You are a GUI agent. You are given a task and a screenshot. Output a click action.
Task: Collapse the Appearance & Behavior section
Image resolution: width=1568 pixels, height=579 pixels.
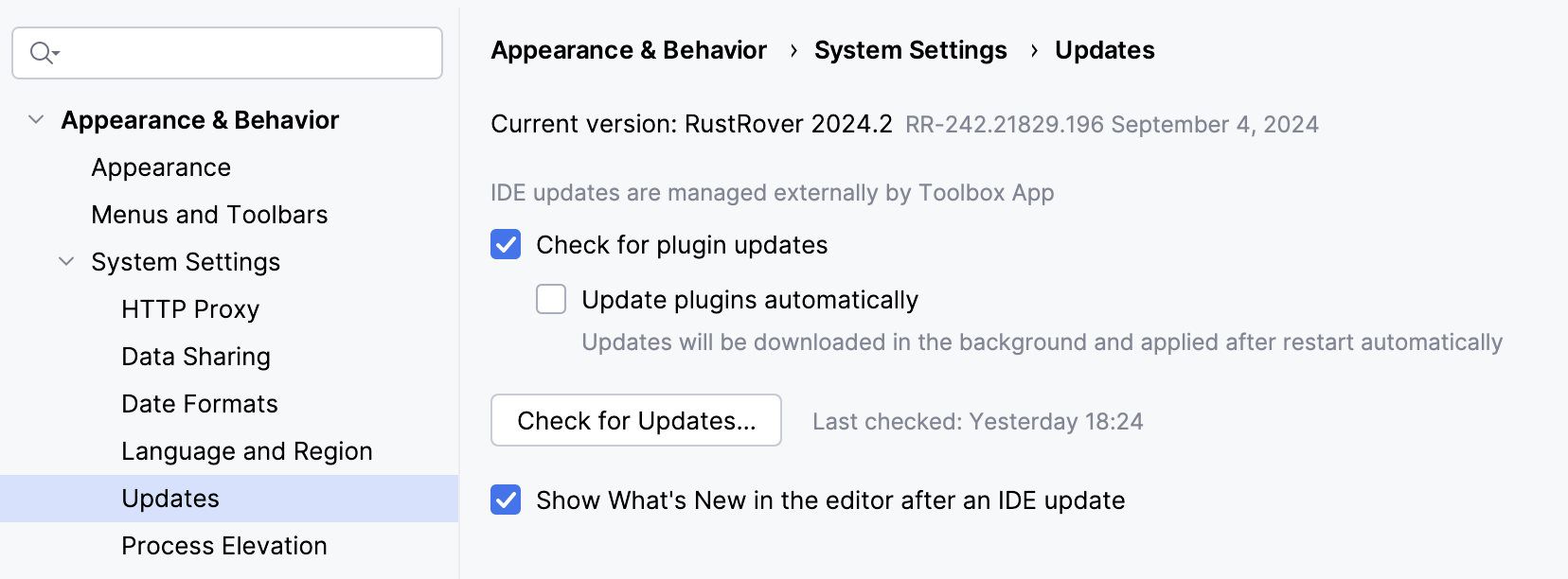[34, 119]
